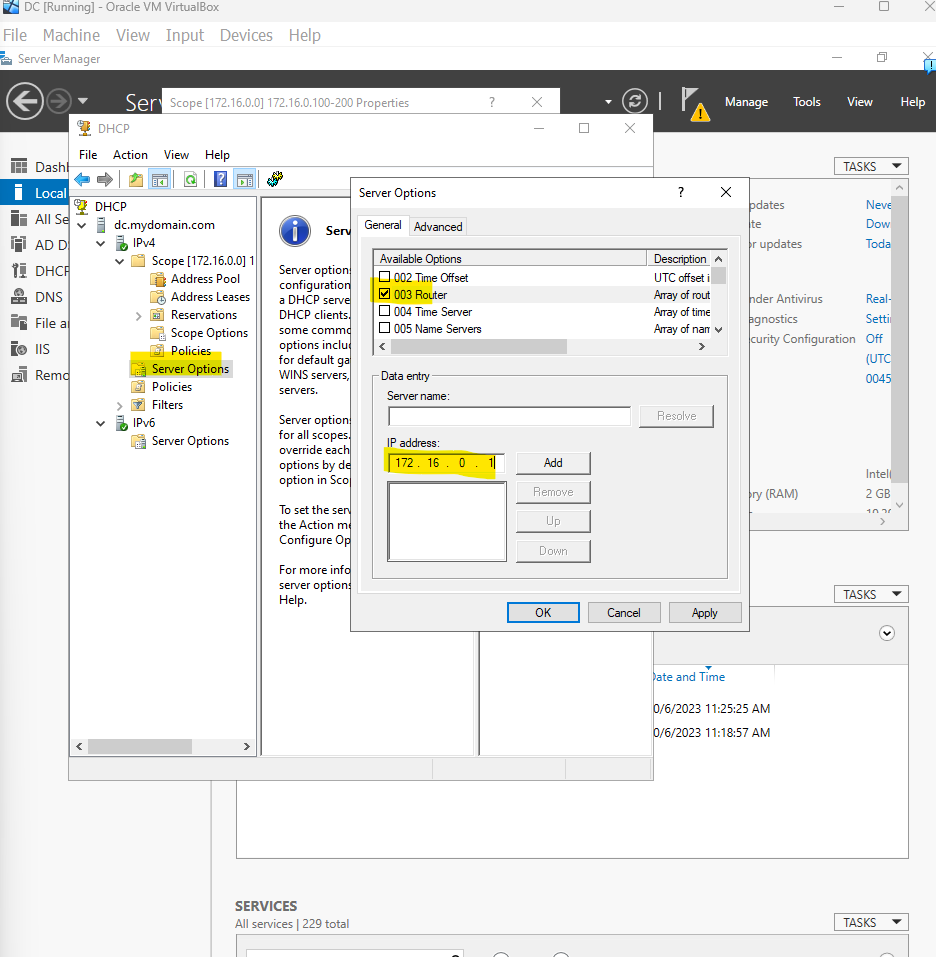Open the Action menu in DHCP console
Screen dimensions: 936x957
pyautogui.click(x=130, y=154)
